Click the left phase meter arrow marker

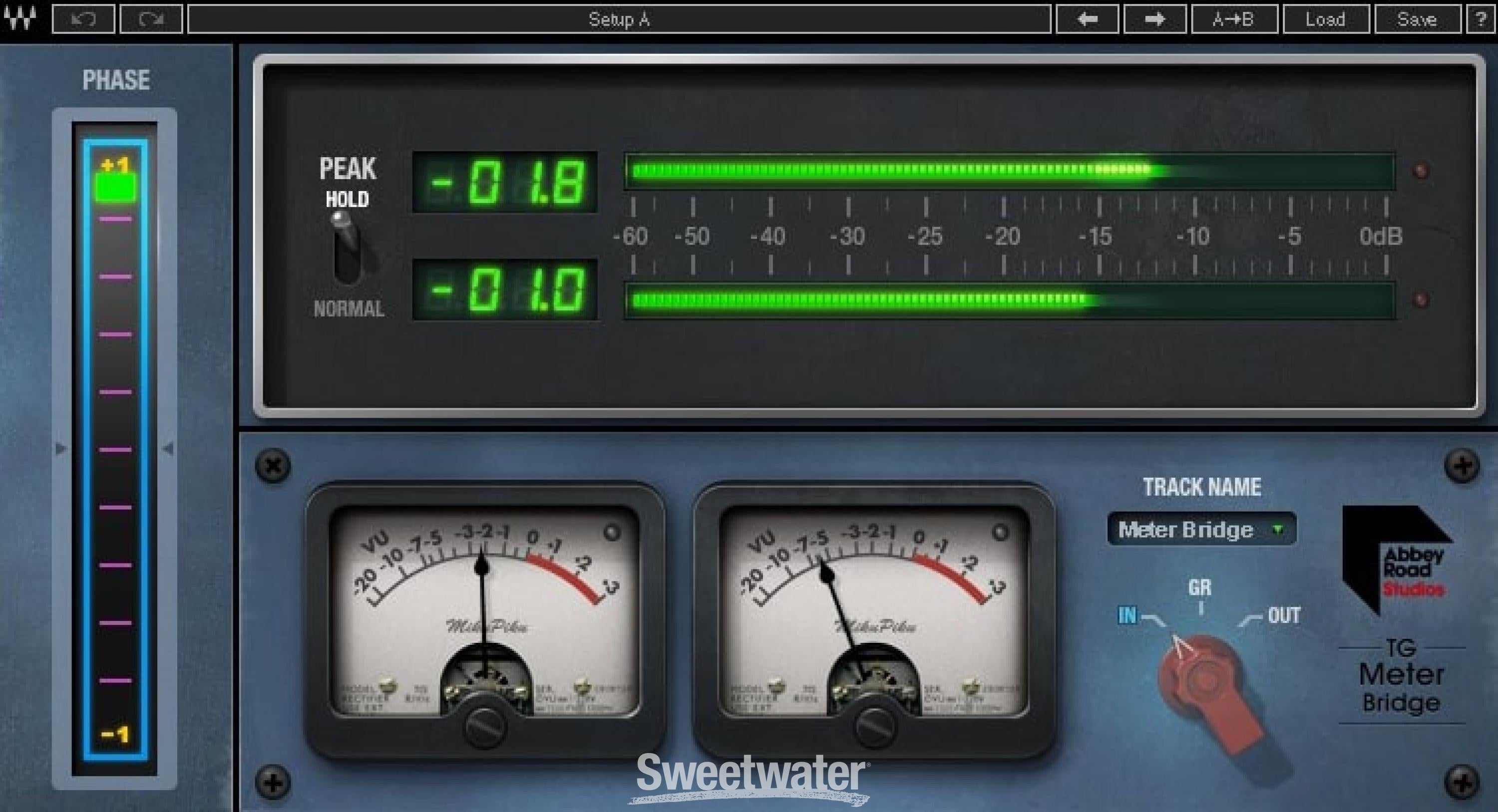tap(60, 449)
